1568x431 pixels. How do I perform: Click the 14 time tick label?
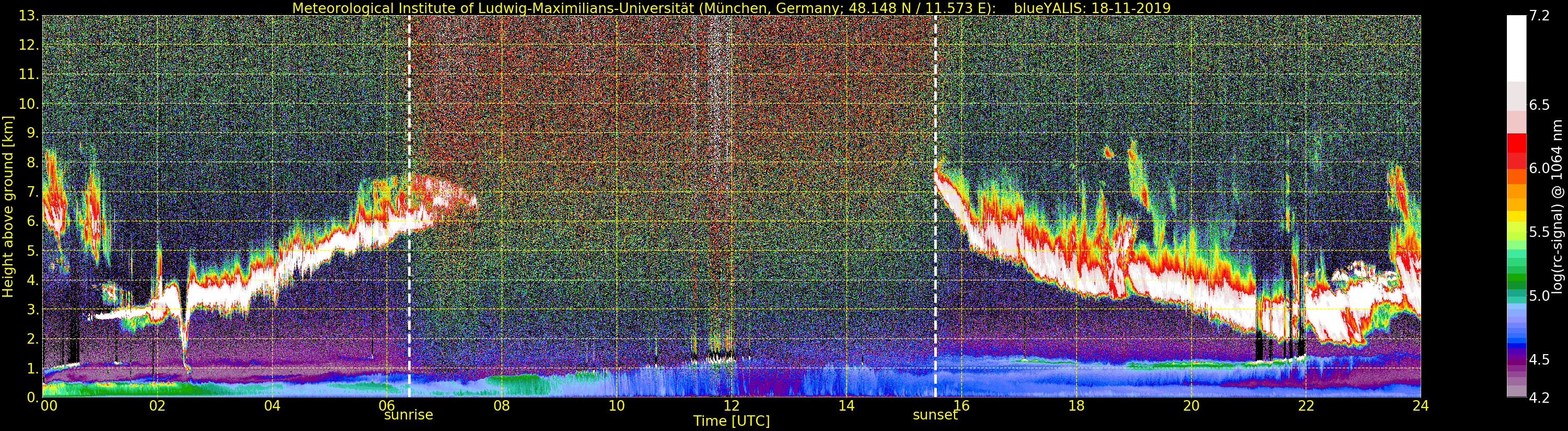click(846, 406)
